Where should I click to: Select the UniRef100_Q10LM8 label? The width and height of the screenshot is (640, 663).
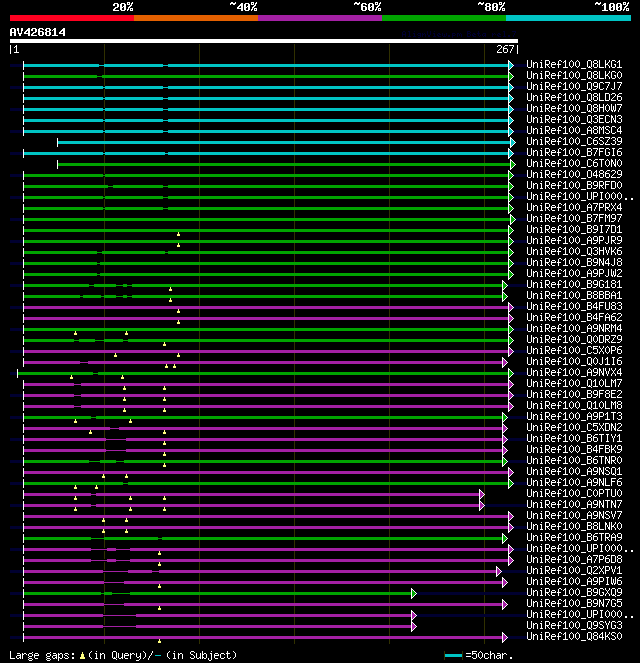[x=574, y=405]
